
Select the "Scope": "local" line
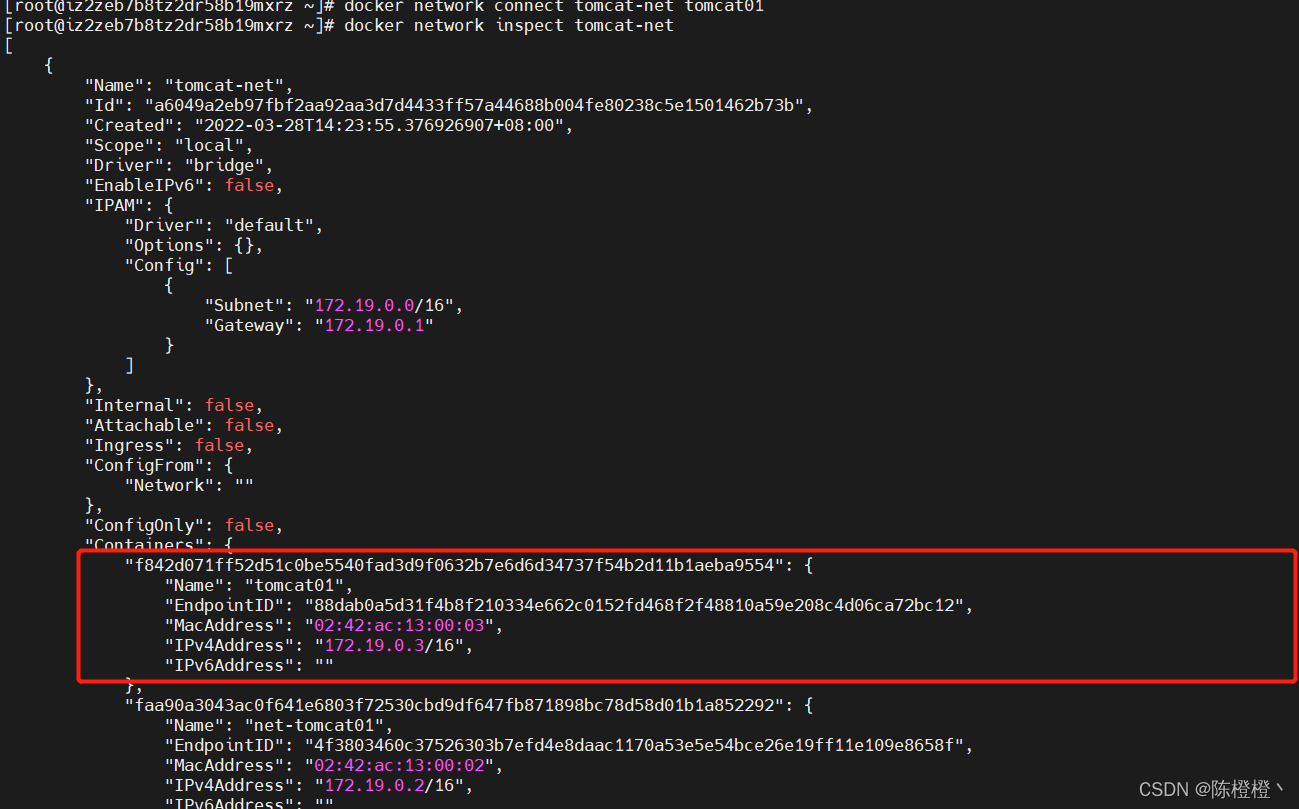click(169, 145)
